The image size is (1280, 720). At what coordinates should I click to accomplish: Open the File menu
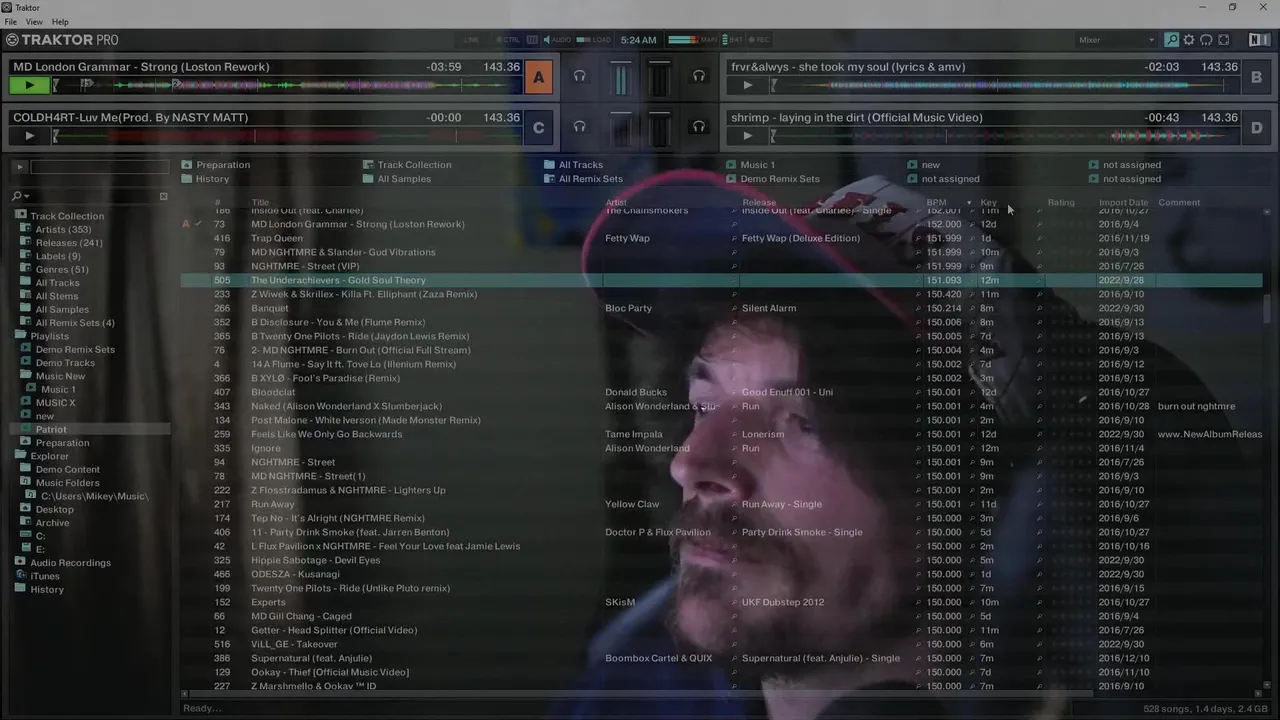11,22
